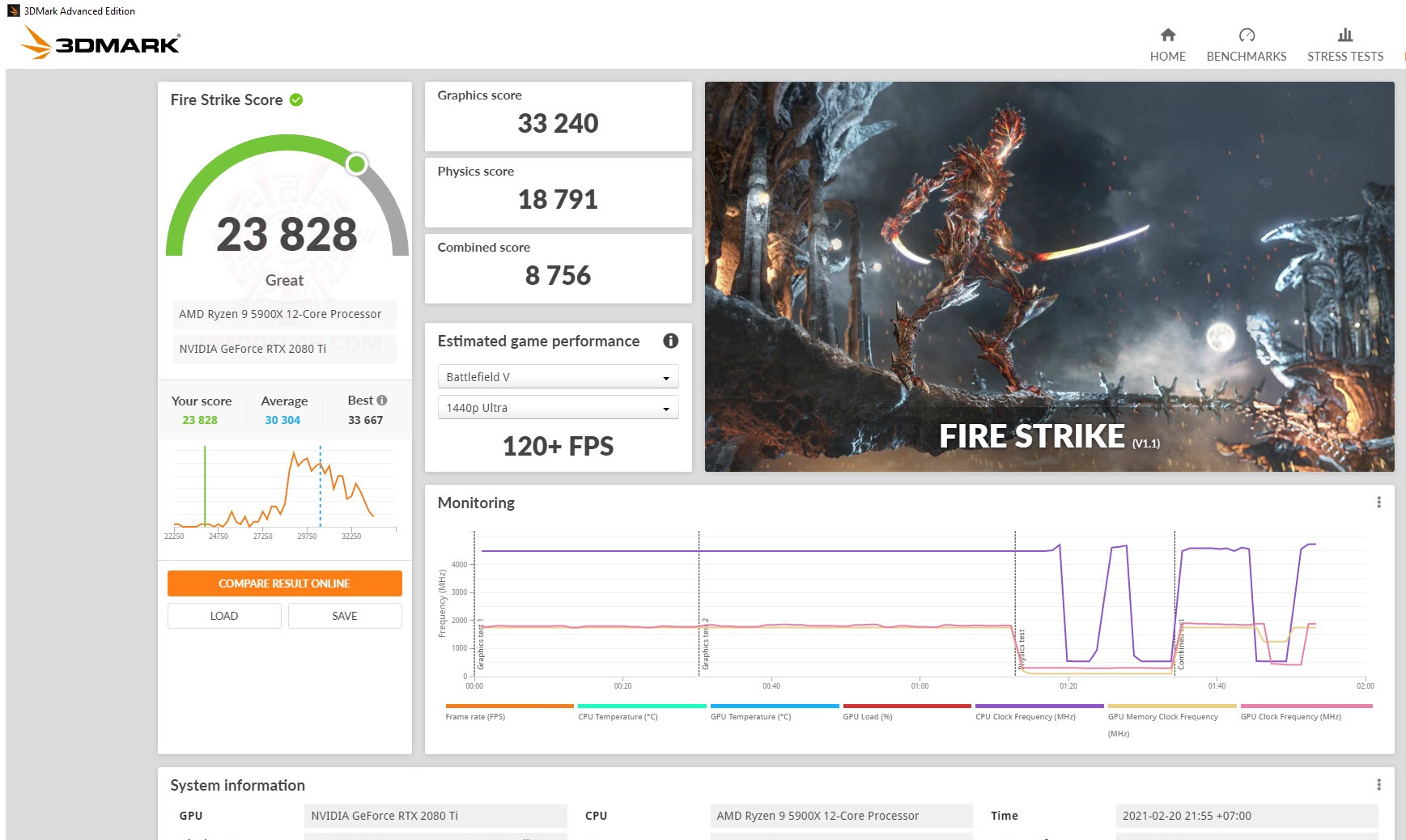Click the Combined score value 8 756
The height and width of the screenshot is (840, 1406).
(558, 275)
